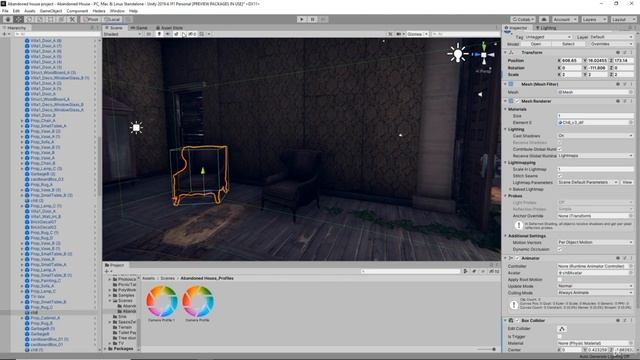Select the Hand tool in the toolbar
Viewport: 640px width, 360px height.
8,19
